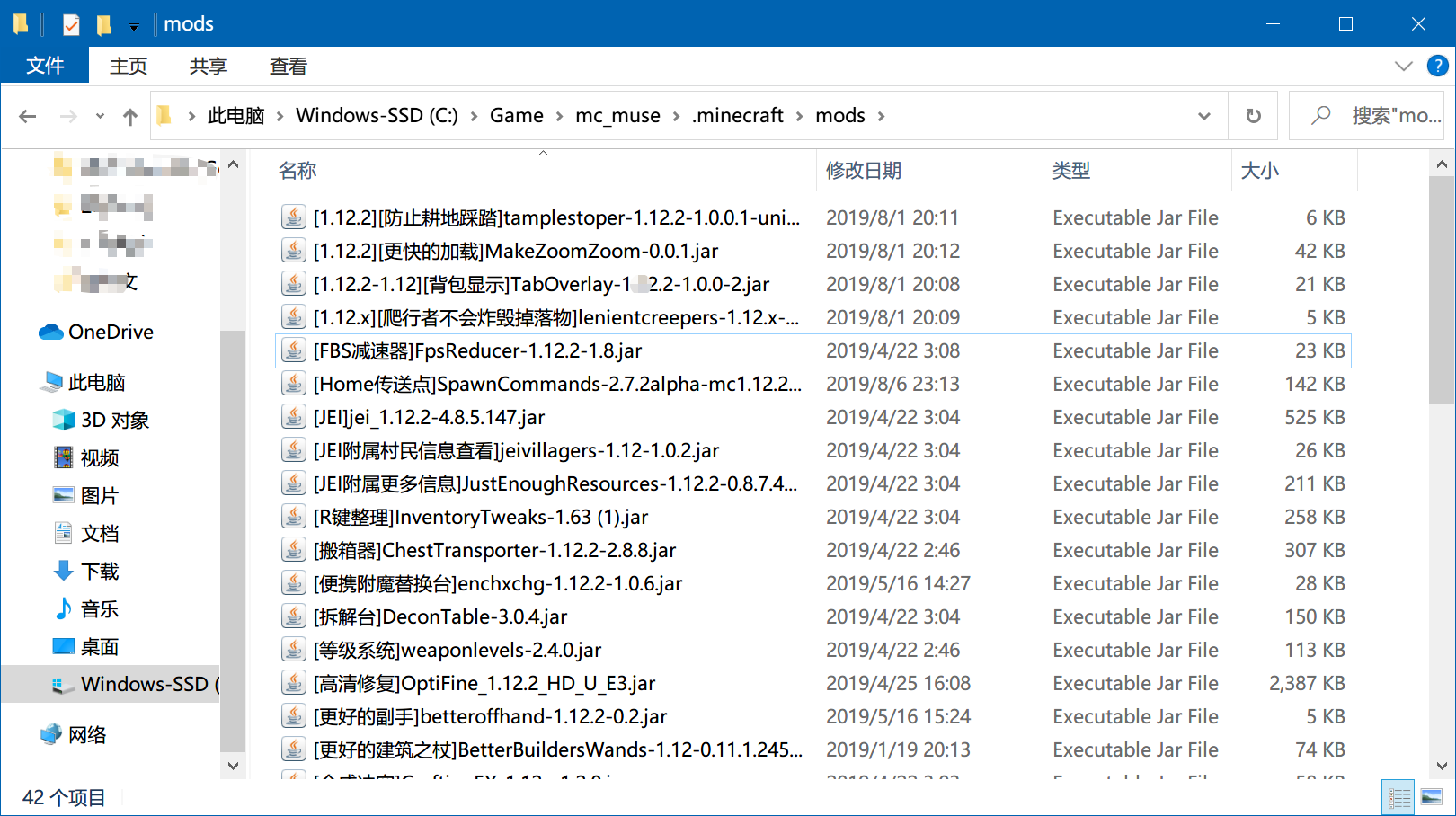Select OneDrive in the sidebar
The width and height of the screenshot is (1456, 816).
click(x=110, y=332)
